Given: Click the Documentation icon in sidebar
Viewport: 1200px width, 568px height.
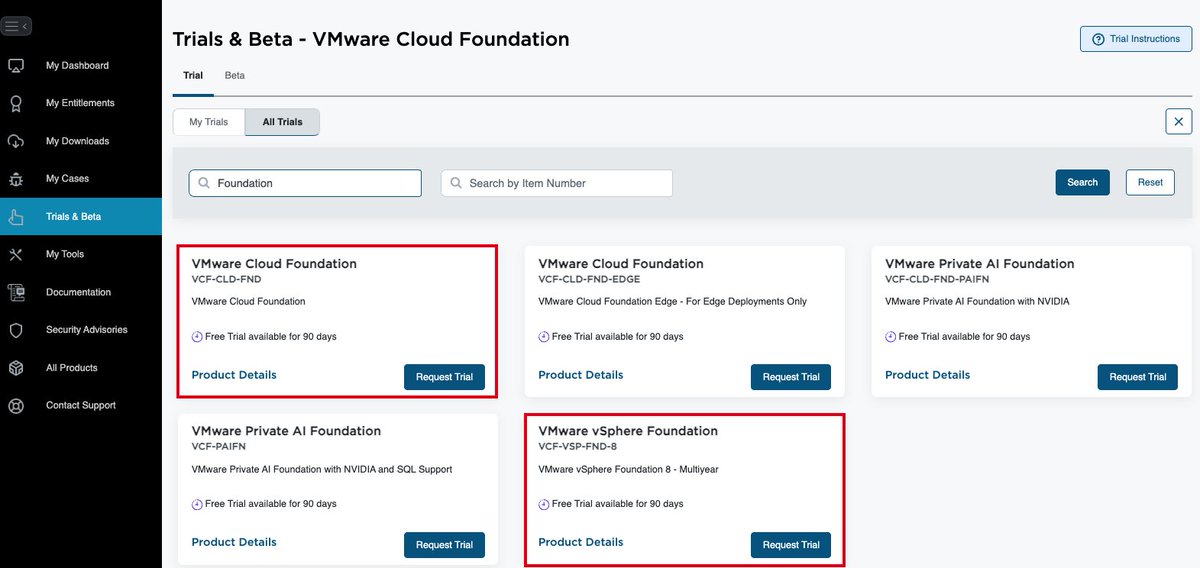Looking at the screenshot, I should [16, 292].
